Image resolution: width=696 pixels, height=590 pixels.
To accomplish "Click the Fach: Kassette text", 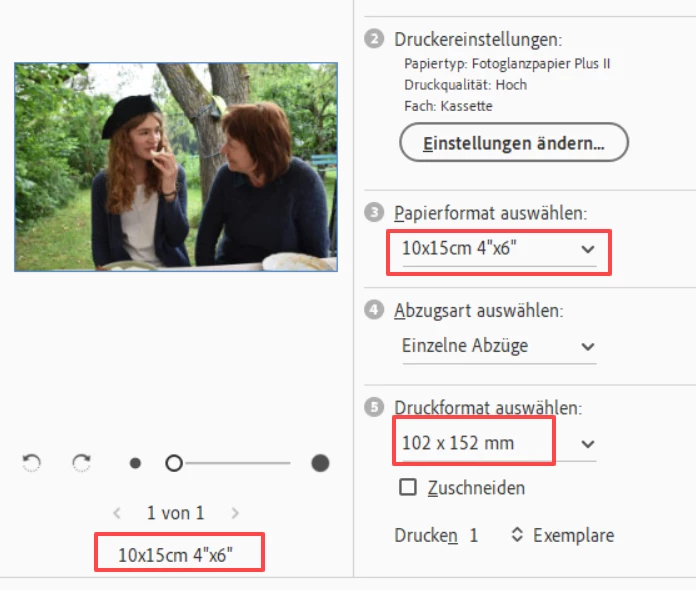I will [x=448, y=106].
